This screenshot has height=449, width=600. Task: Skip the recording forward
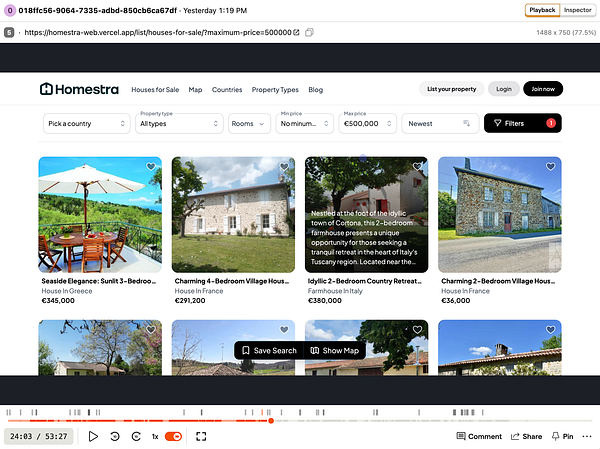[x=136, y=436]
